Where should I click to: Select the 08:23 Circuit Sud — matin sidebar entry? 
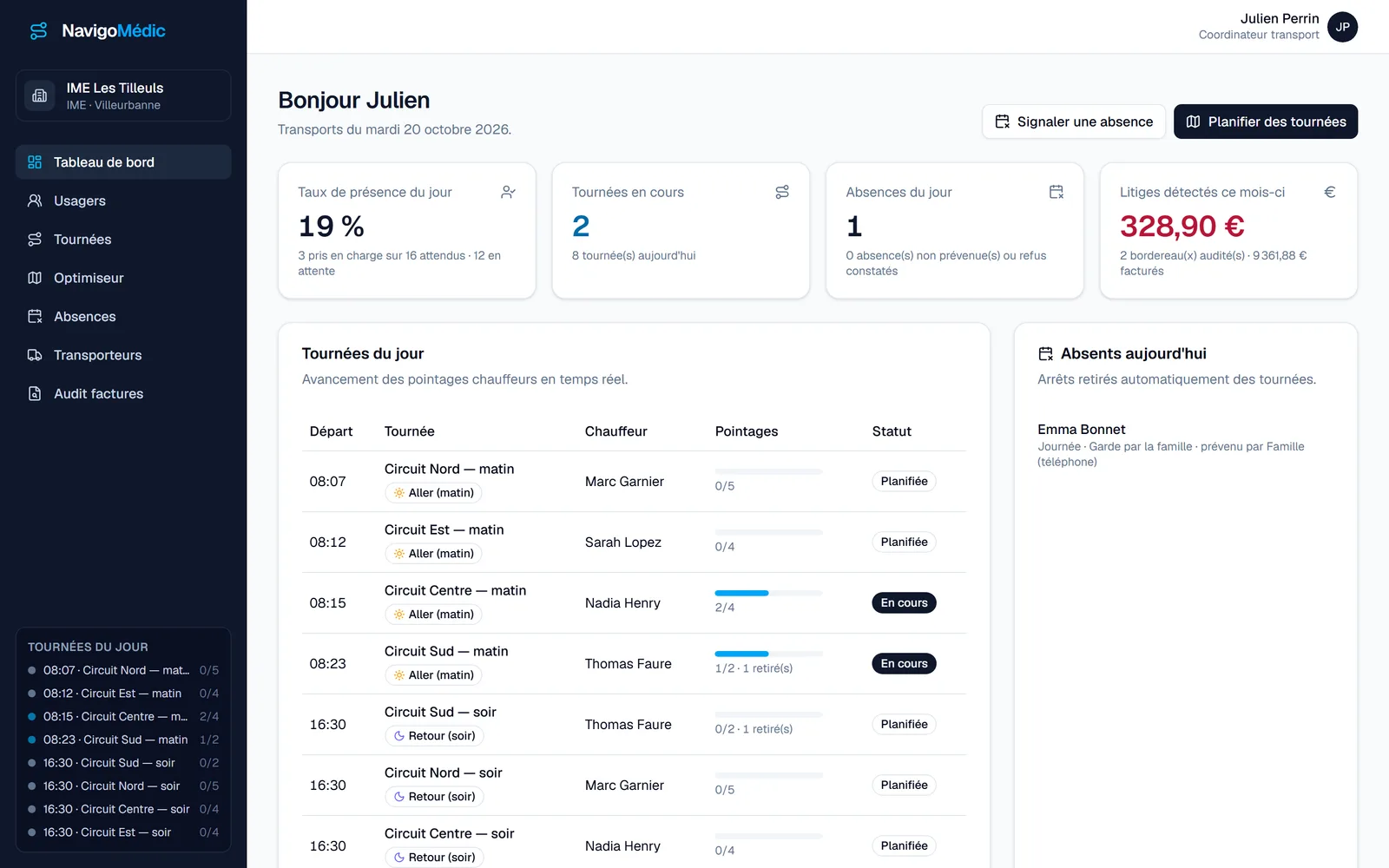point(123,740)
